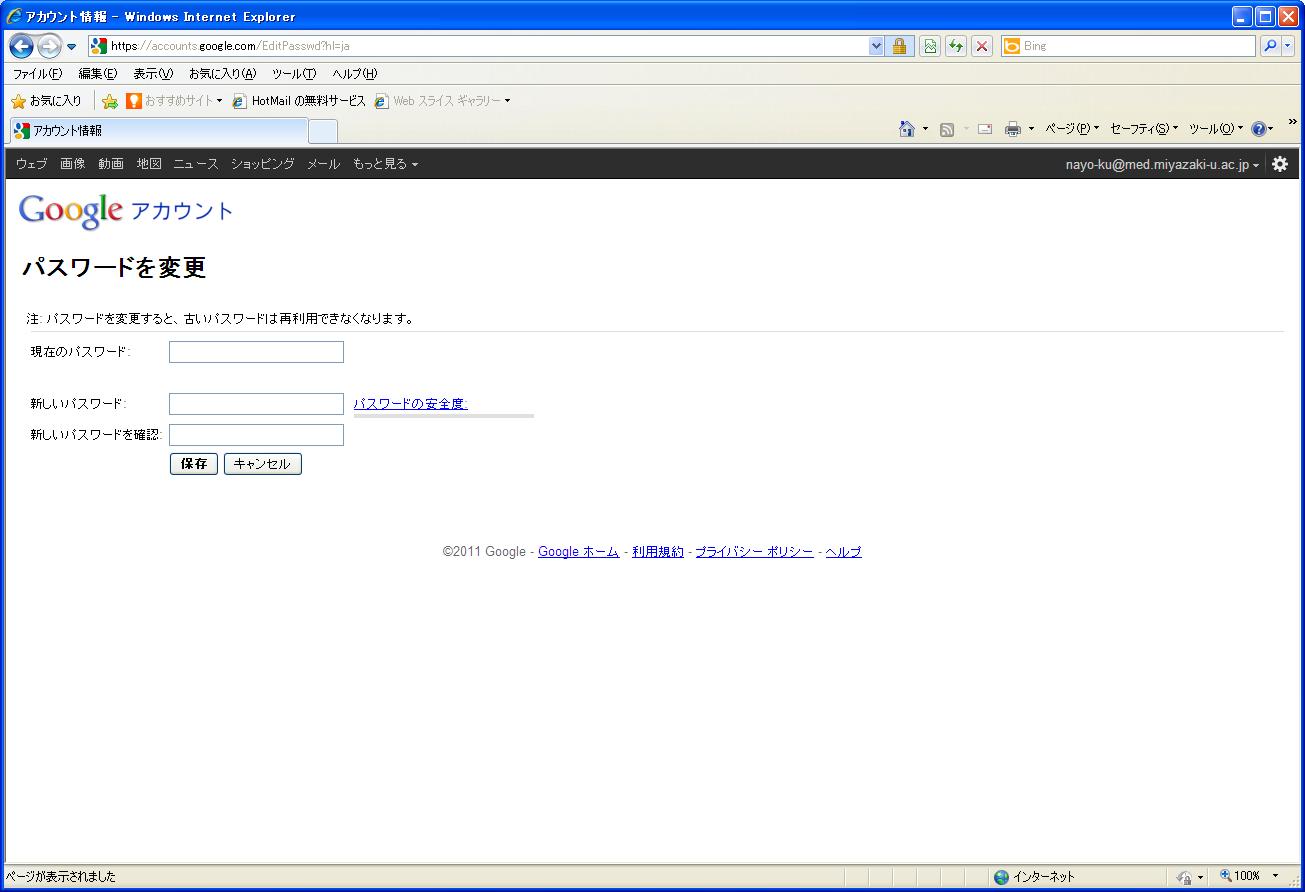Click the Add to Favorites Bar star icon
Image resolution: width=1305 pixels, height=892 pixels.
pyautogui.click(x=110, y=101)
